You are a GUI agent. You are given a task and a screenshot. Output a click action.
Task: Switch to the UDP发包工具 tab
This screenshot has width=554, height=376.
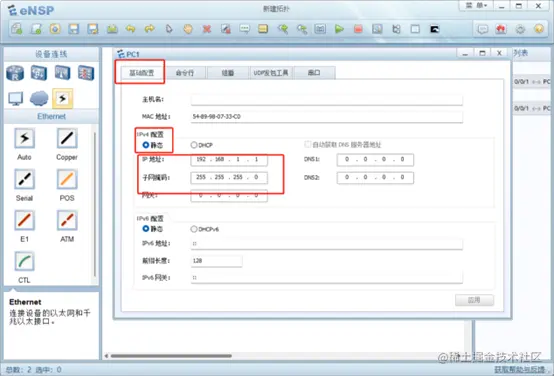[x=271, y=73]
